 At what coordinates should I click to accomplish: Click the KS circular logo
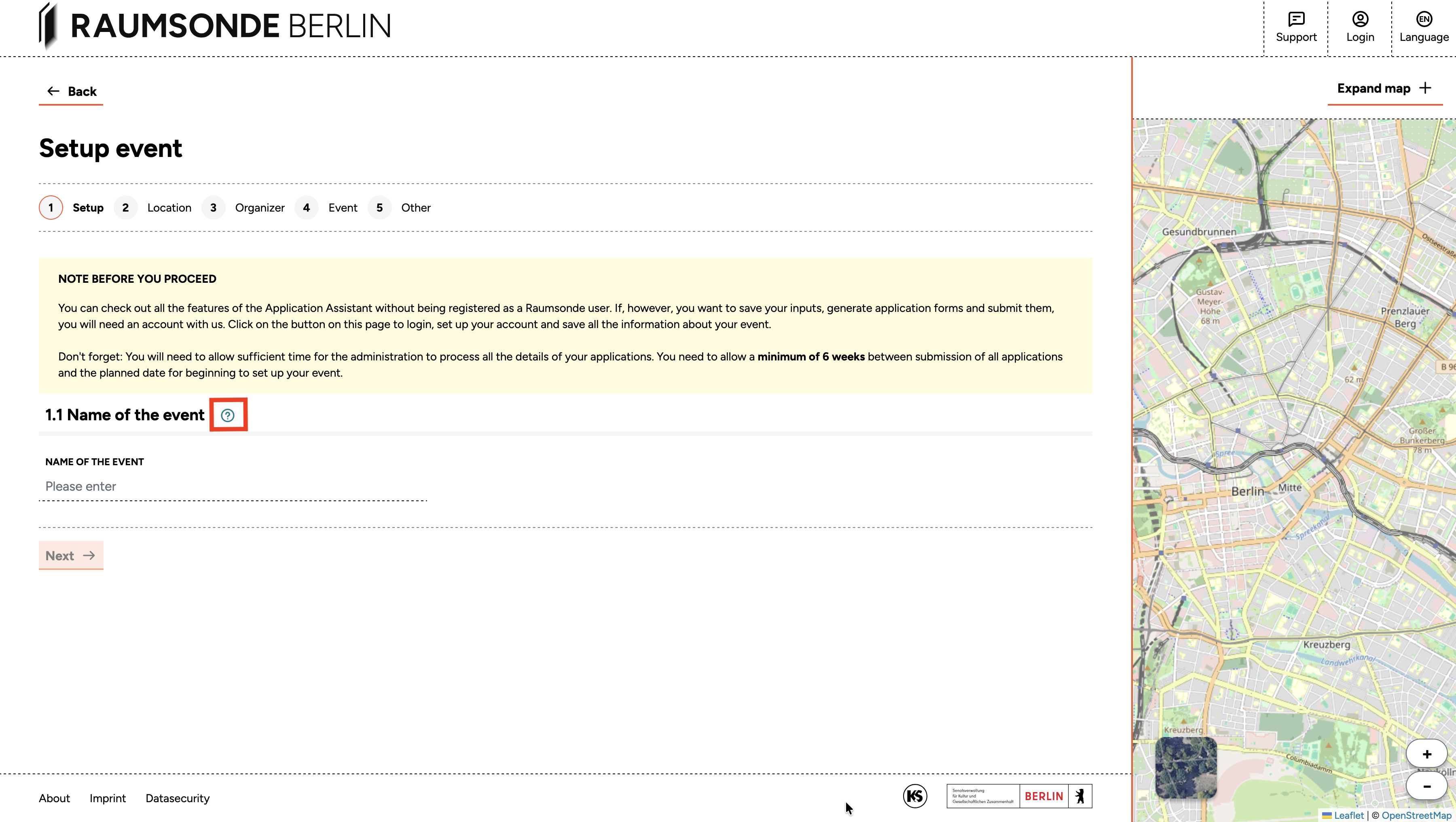click(x=914, y=797)
